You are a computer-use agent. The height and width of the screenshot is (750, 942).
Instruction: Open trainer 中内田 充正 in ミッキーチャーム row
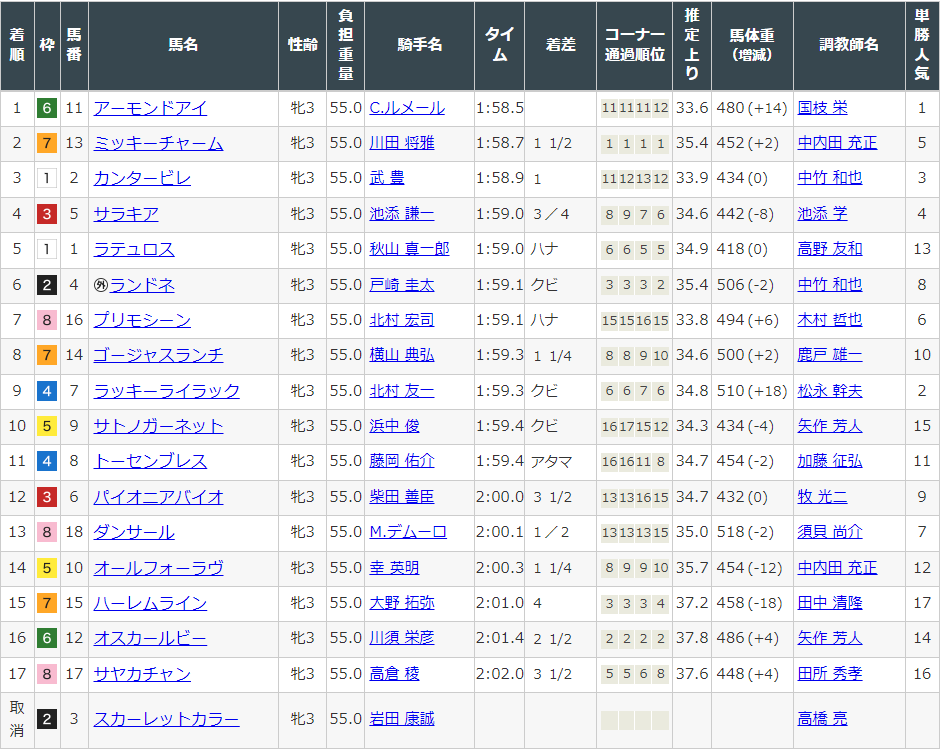(x=837, y=144)
